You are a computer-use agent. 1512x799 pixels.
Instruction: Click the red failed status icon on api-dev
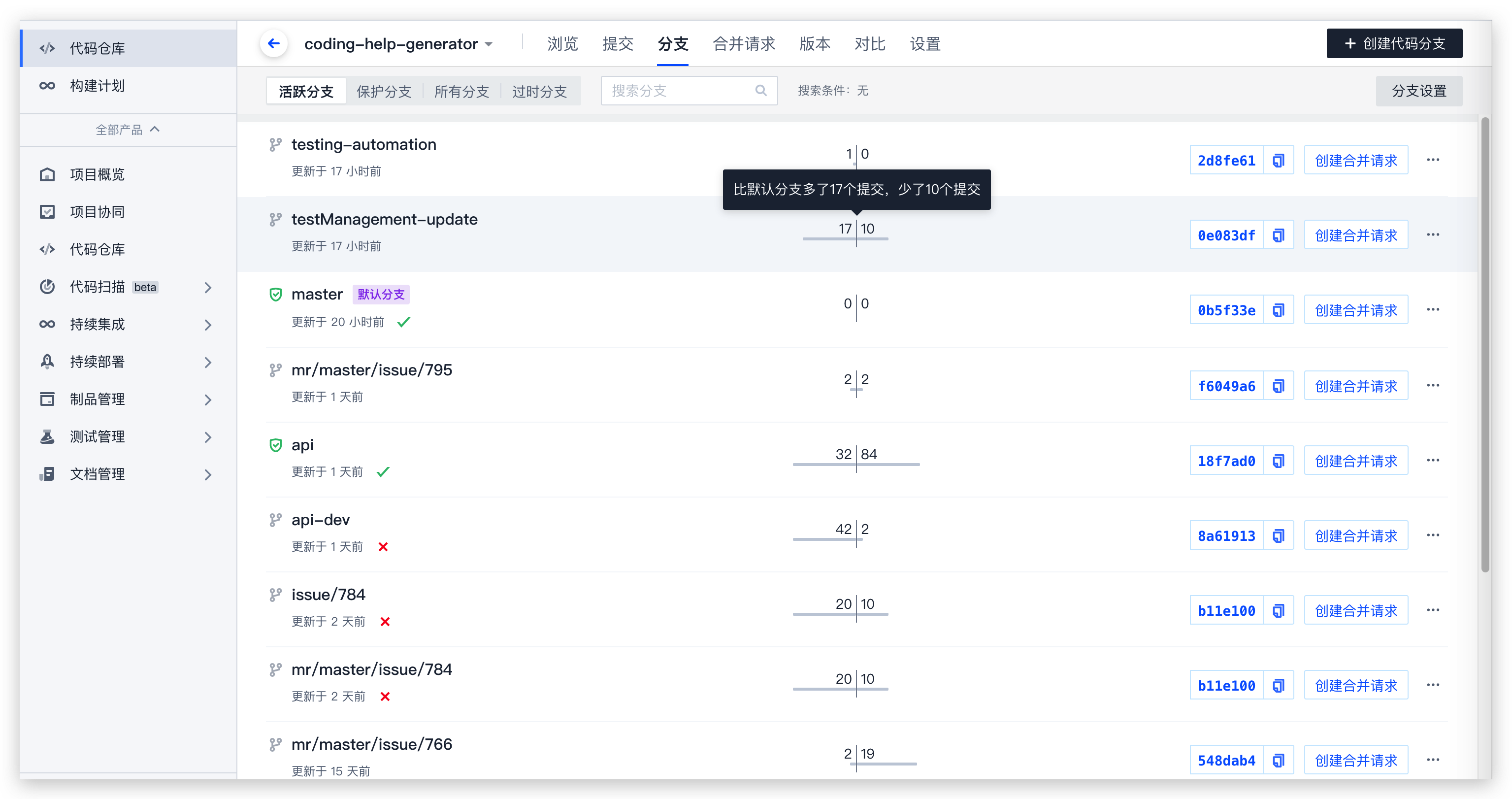pos(383,547)
